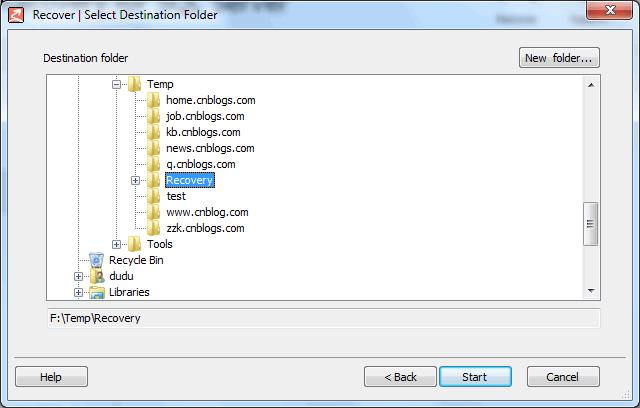Click the folder icon beside home.cnblogs.com

pos(153,100)
